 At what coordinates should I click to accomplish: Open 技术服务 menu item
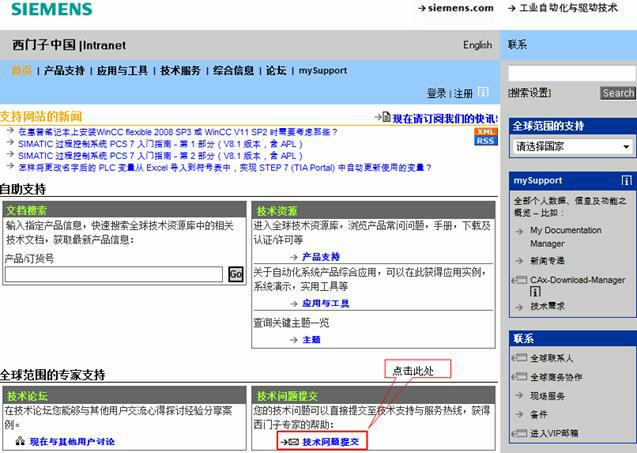[180, 70]
